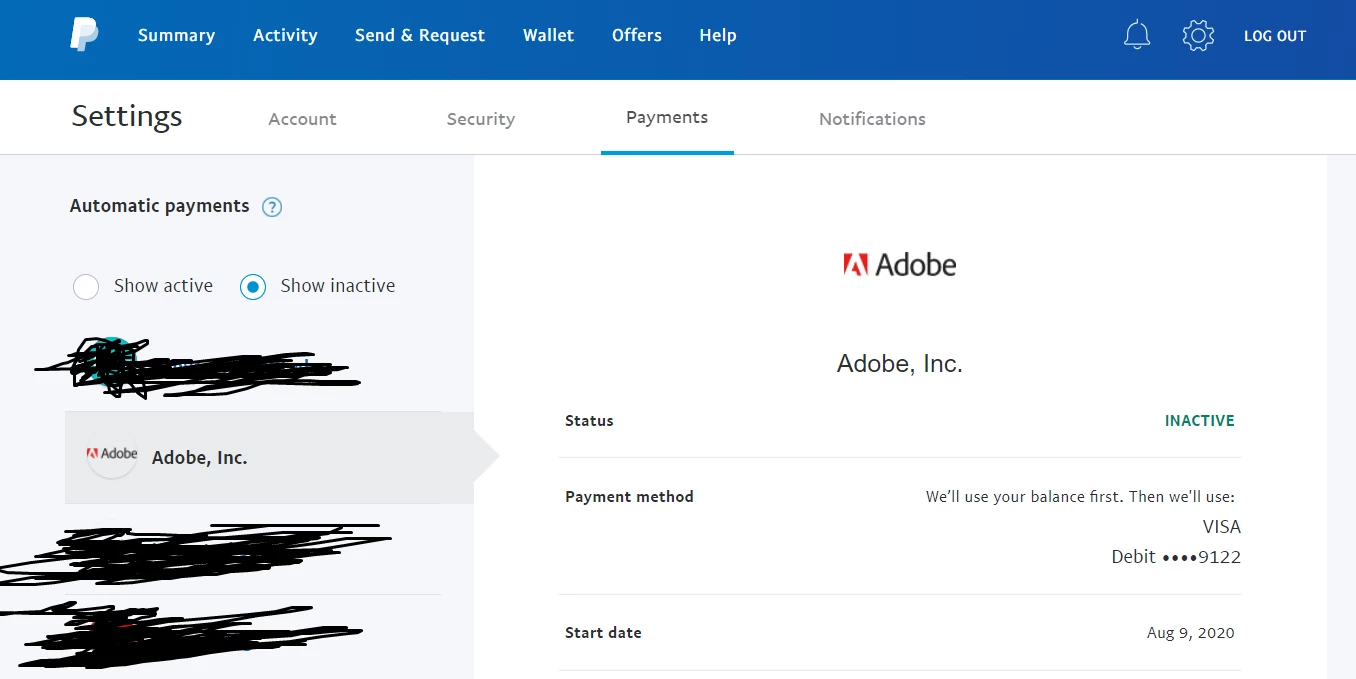Viewport: 1356px width, 679px height.
Task: Click the PayPal logo icon
Action: 84,35
